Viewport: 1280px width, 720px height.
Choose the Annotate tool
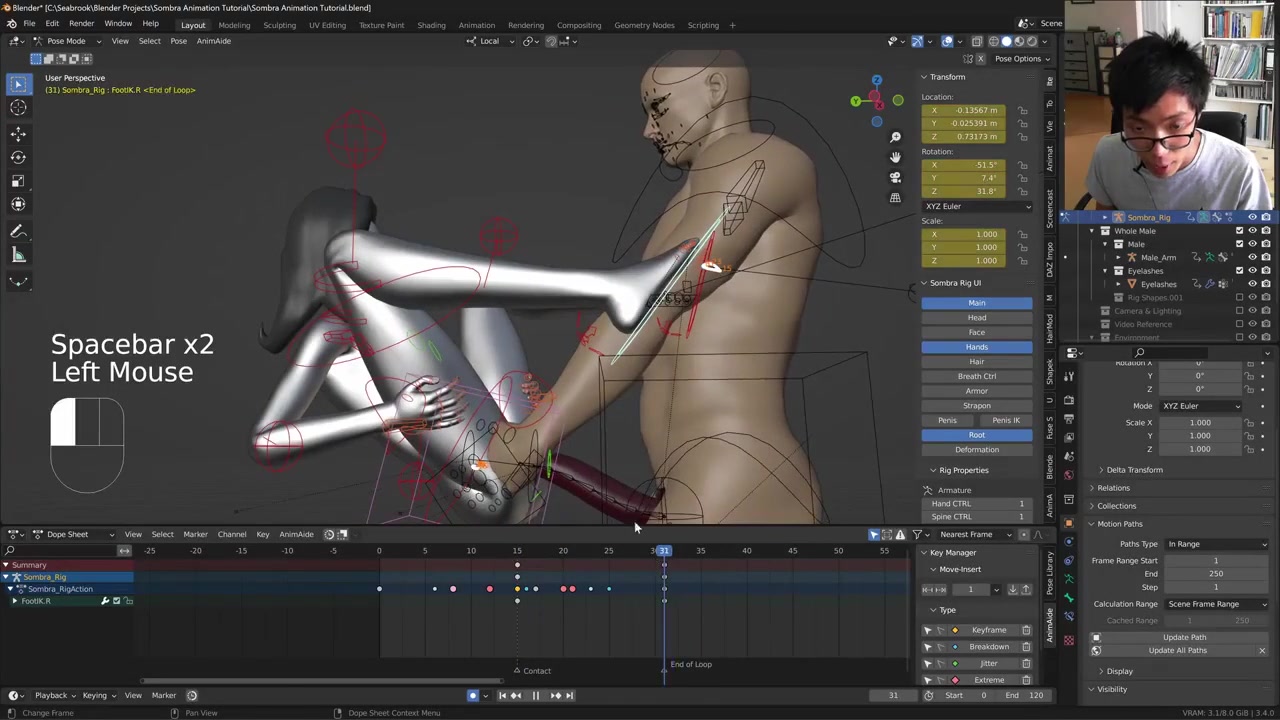click(18, 231)
